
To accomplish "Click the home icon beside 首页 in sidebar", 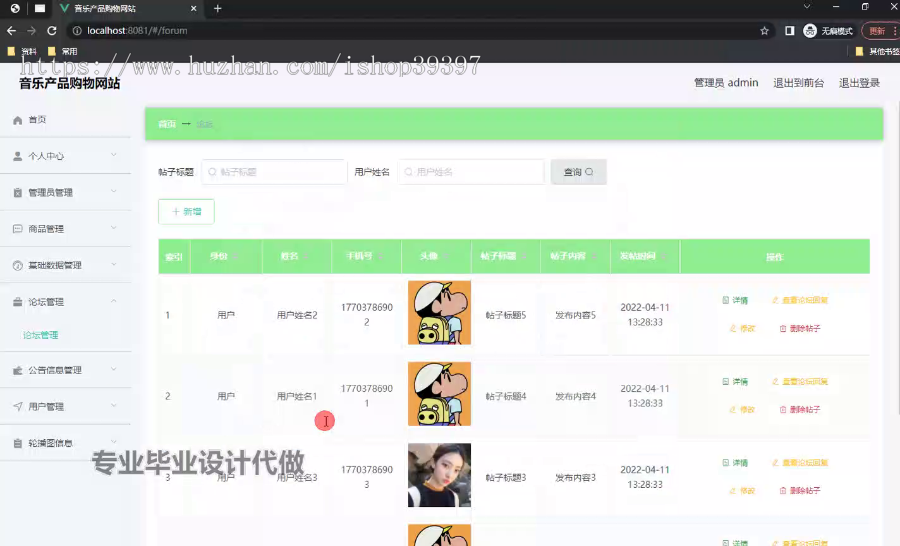I will (18, 120).
